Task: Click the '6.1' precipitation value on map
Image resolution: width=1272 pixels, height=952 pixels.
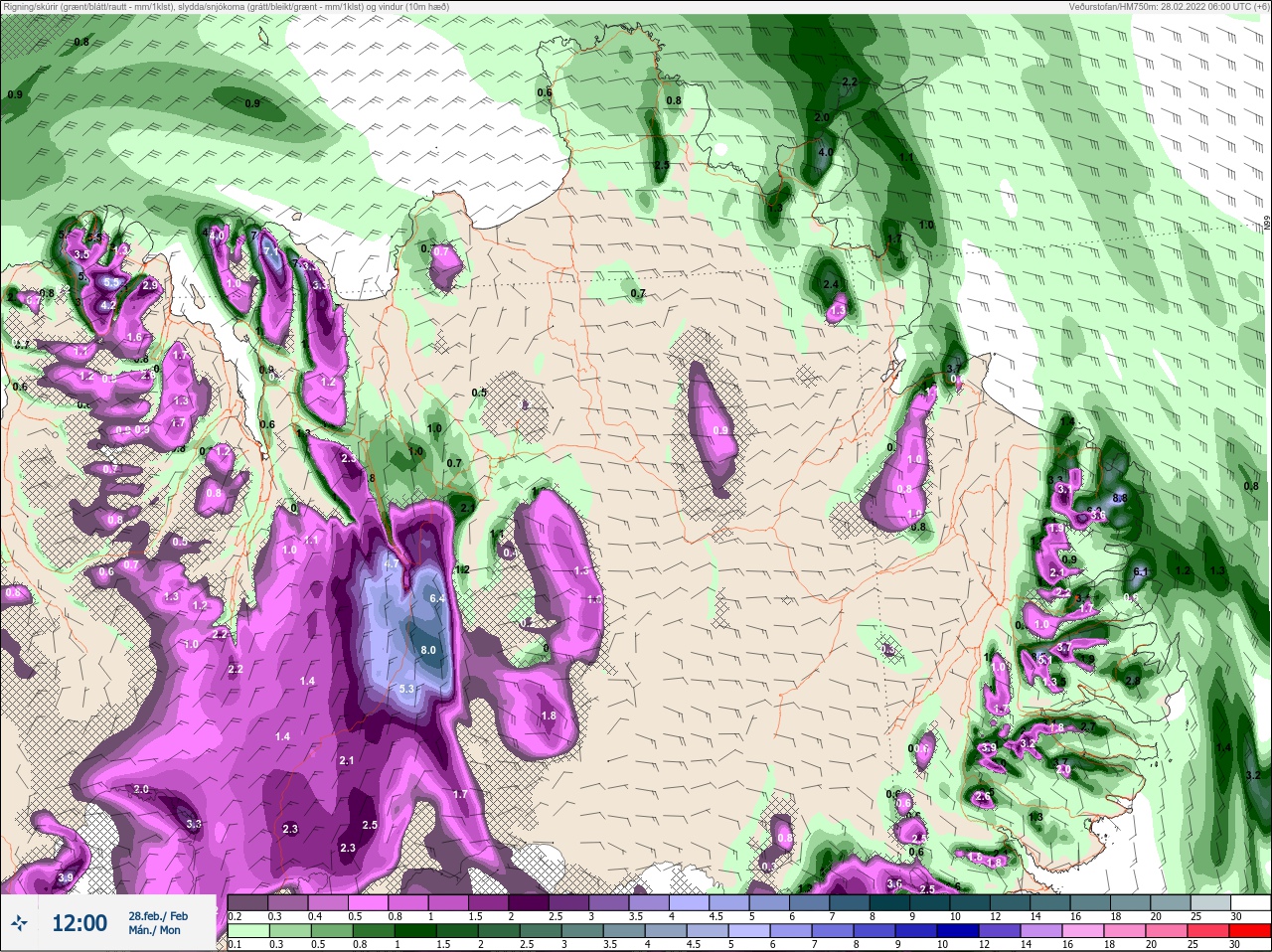Action: tap(1141, 571)
